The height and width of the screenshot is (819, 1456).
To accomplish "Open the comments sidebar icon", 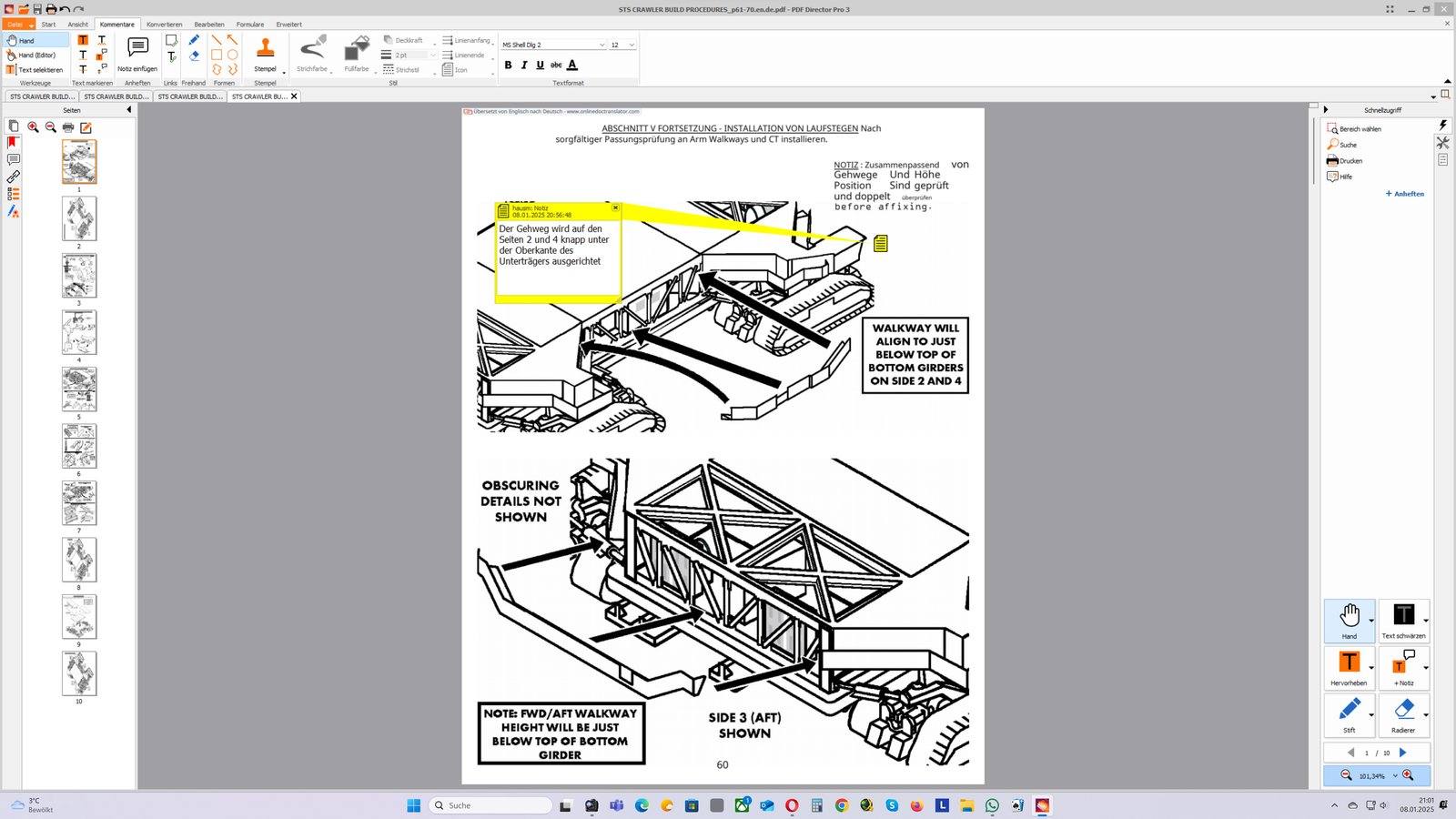I will pyautogui.click(x=13, y=159).
